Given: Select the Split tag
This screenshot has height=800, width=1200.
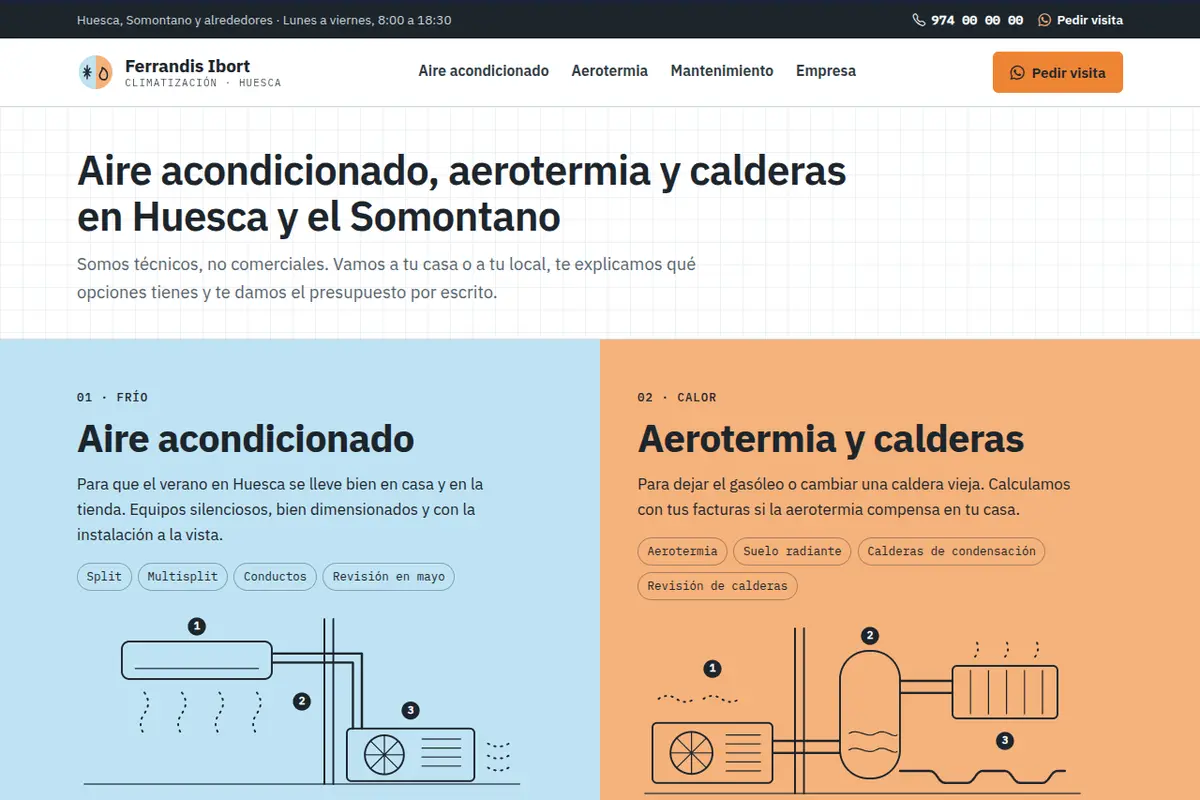Looking at the screenshot, I should pos(104,577).
